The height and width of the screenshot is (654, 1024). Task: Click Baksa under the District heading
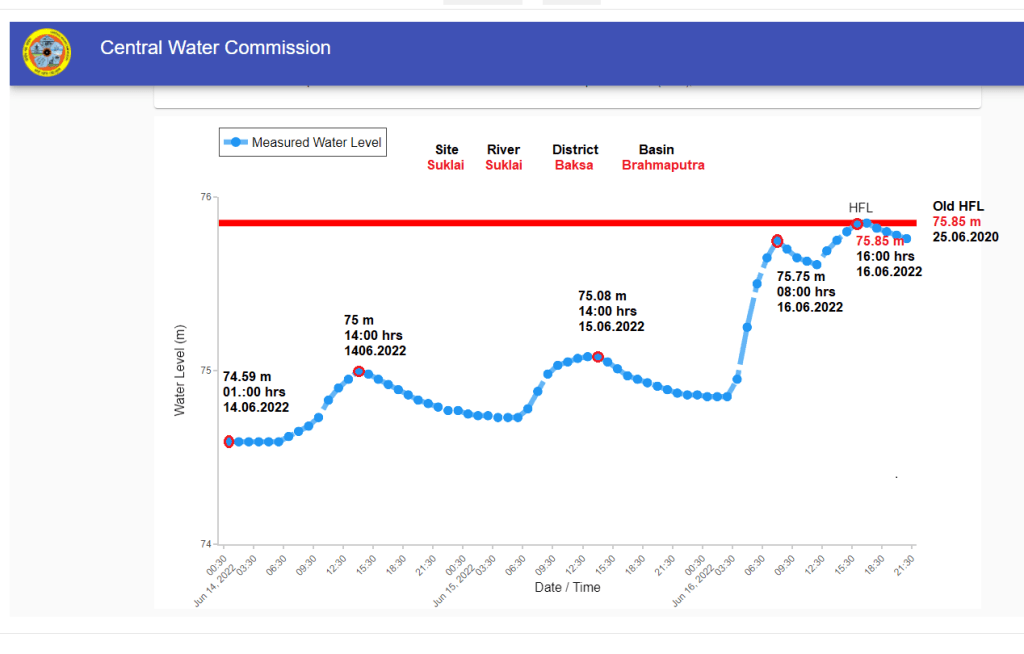[574, 165]
